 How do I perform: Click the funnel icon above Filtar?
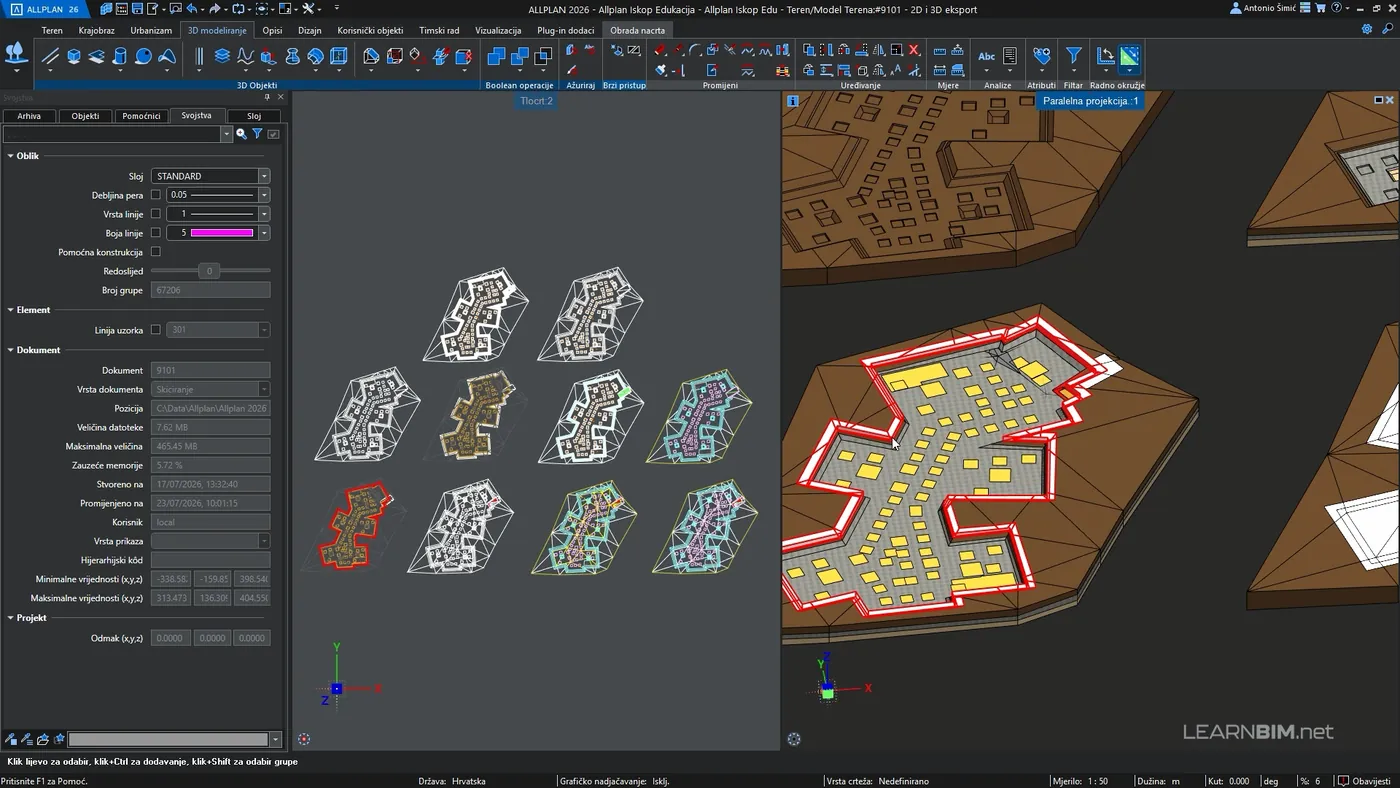tap(1073, 57)
